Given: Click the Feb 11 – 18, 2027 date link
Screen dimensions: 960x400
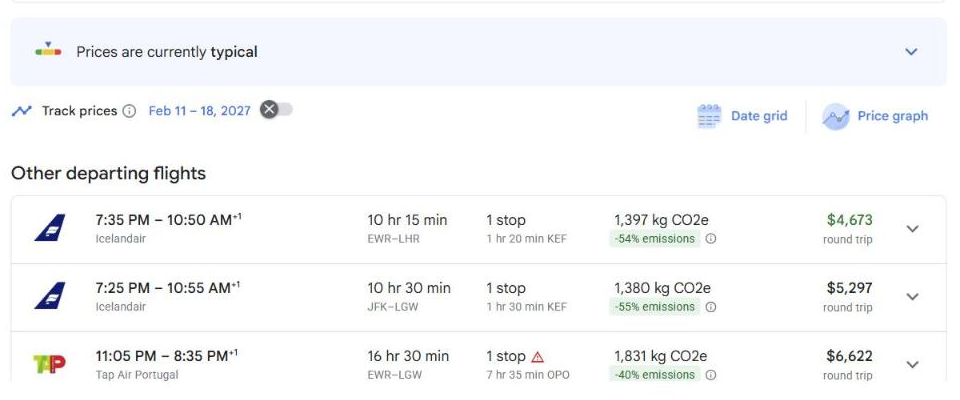Looking at the screenshot, I should pyautogui.click(x=200, y=111).
